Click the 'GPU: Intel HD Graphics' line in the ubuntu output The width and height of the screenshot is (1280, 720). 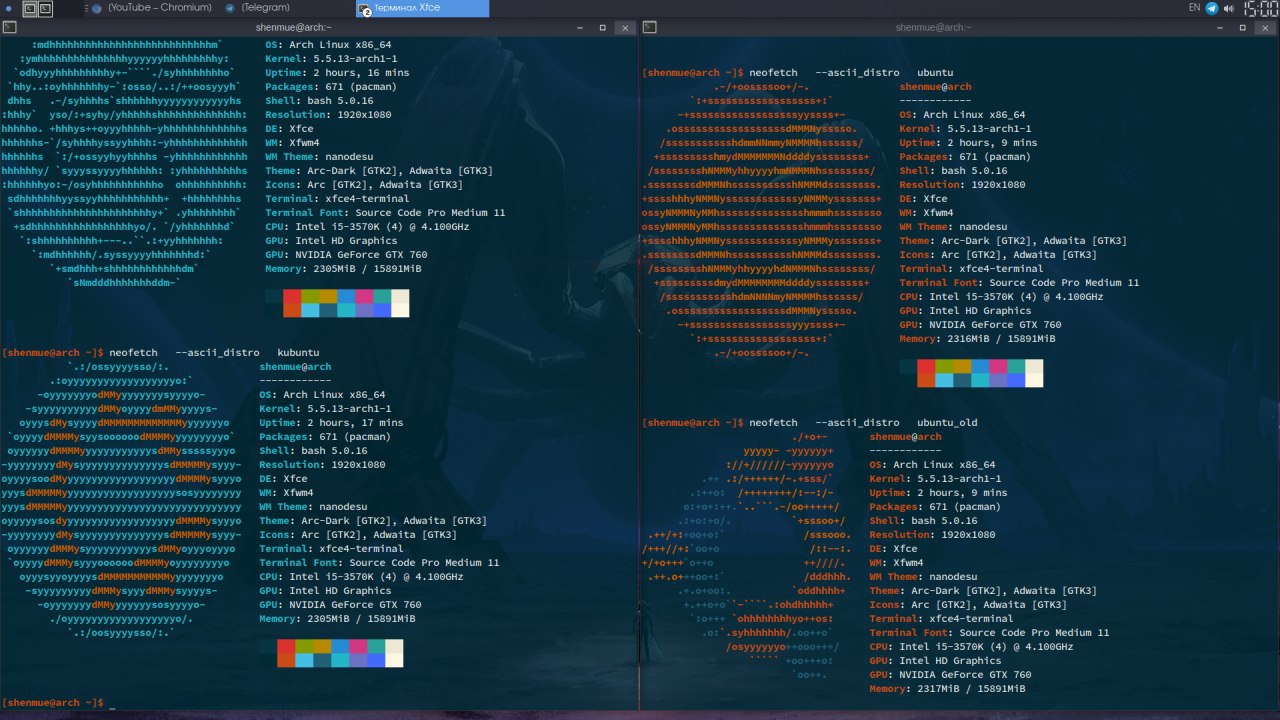click(965, 311)
